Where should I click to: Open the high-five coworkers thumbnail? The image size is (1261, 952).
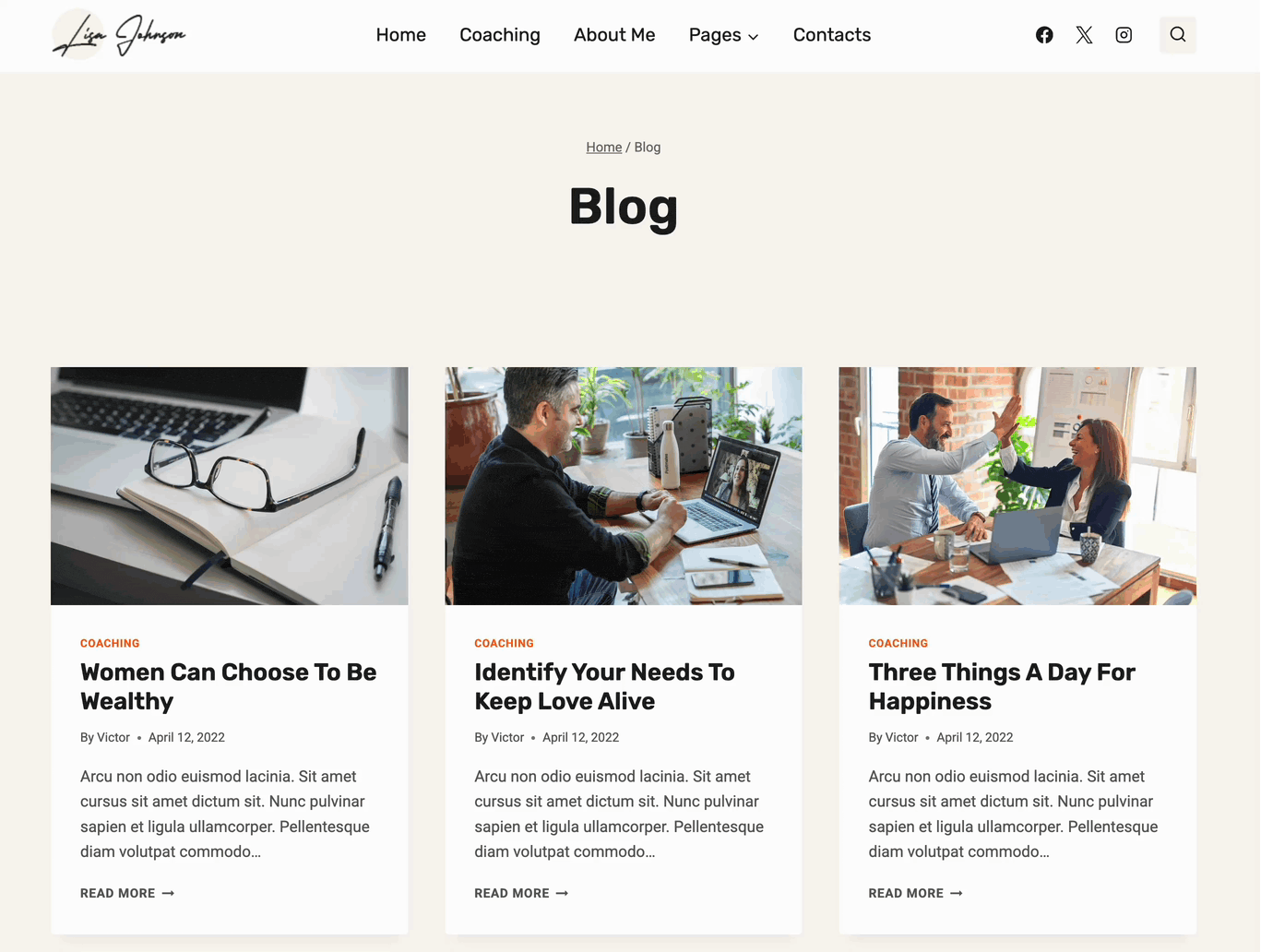click(x=1017, y=486)
